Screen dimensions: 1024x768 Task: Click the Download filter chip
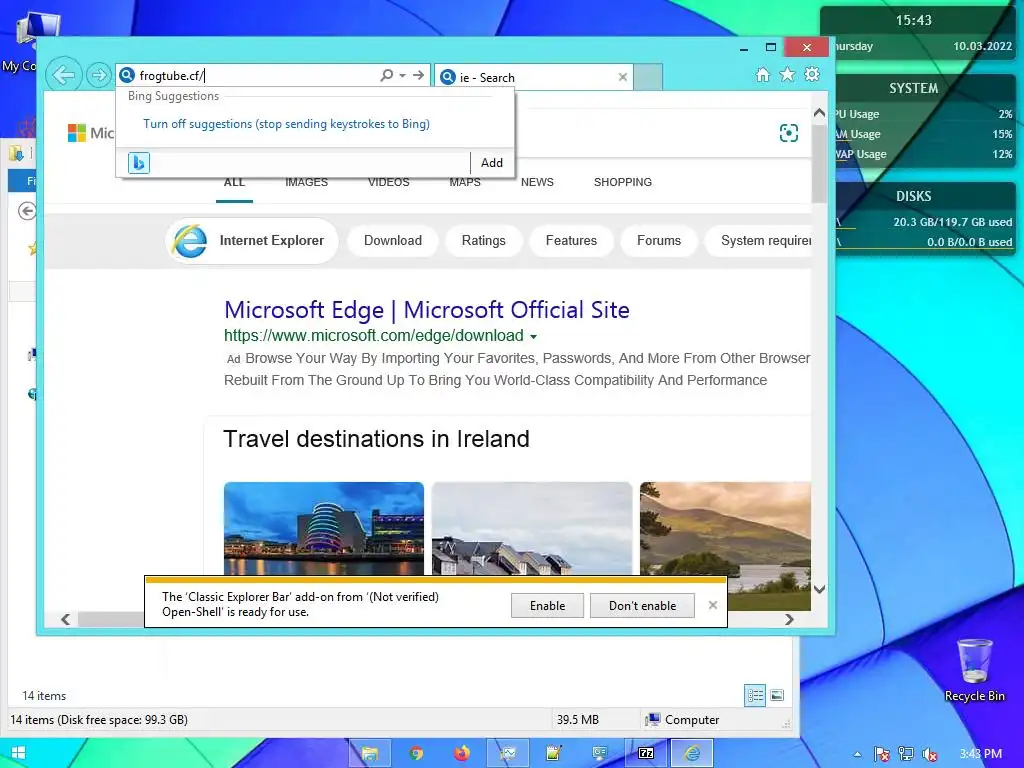[392, 241]
